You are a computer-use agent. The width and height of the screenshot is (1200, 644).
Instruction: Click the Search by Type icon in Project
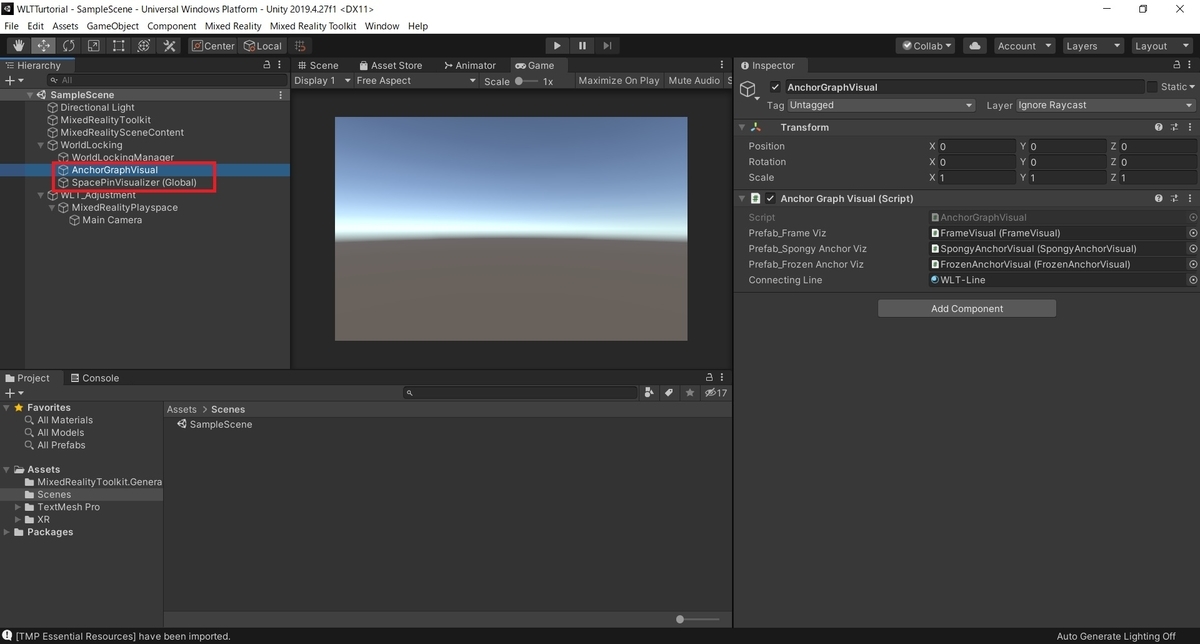click(650, 393)
